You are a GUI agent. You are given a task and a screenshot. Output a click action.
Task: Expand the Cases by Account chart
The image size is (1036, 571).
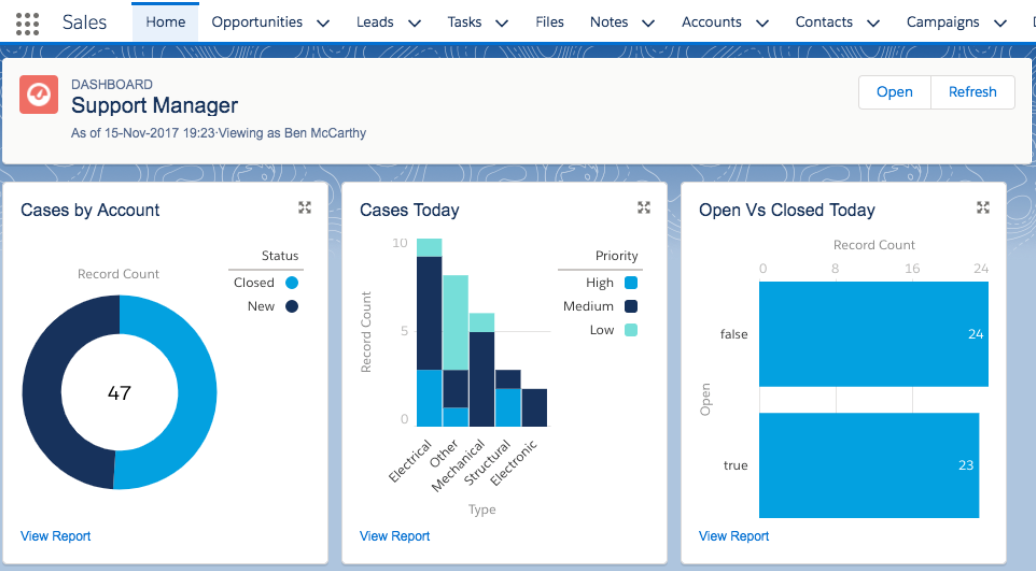305,208
